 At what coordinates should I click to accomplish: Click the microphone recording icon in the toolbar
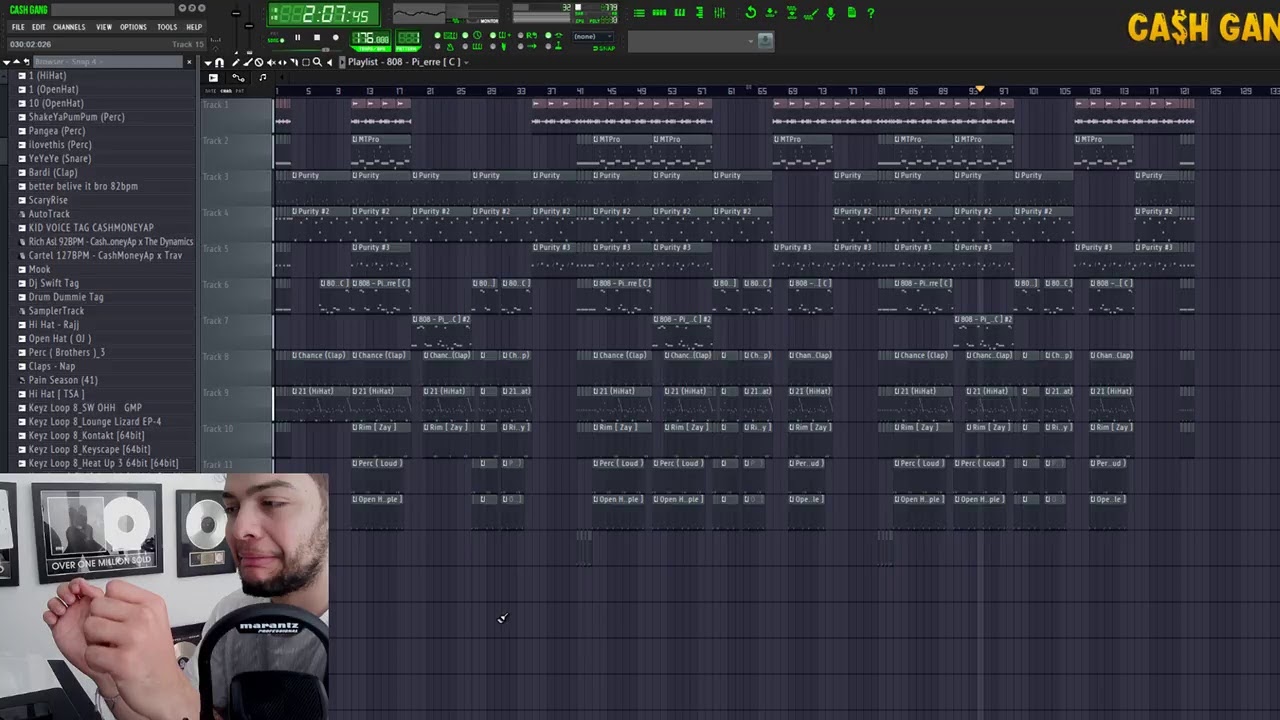830,13
